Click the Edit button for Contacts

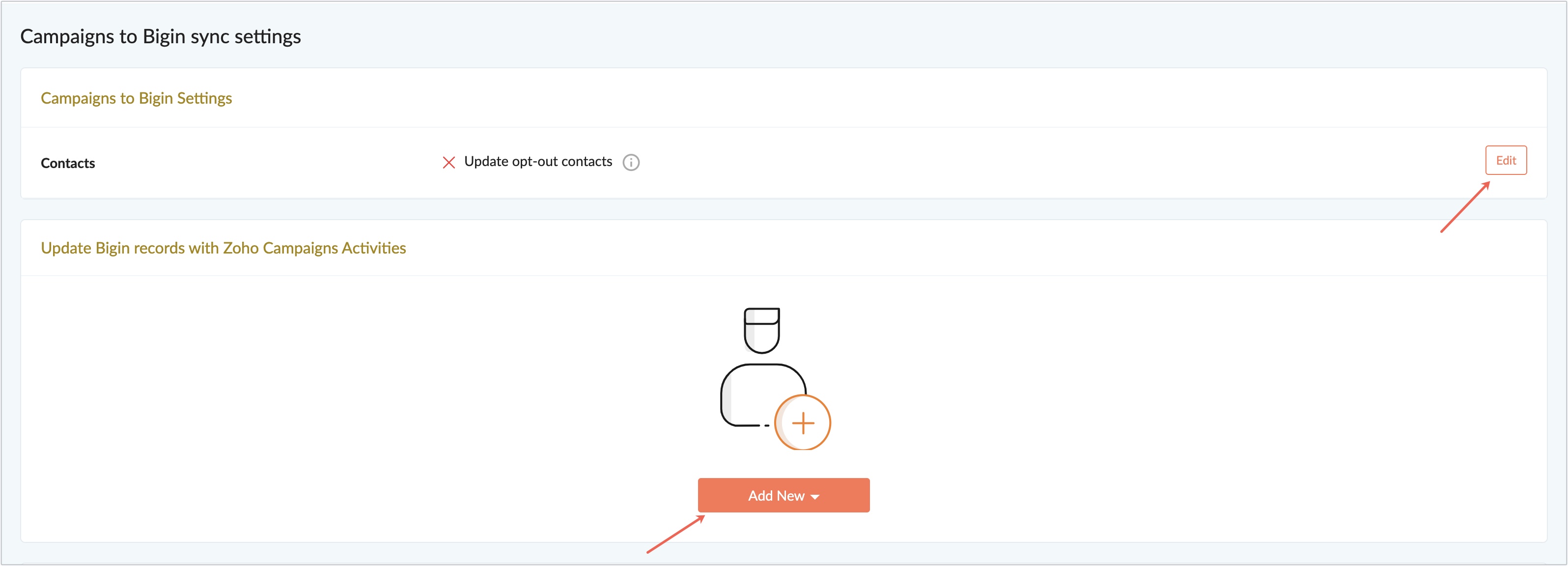(x=1505, y=161)
